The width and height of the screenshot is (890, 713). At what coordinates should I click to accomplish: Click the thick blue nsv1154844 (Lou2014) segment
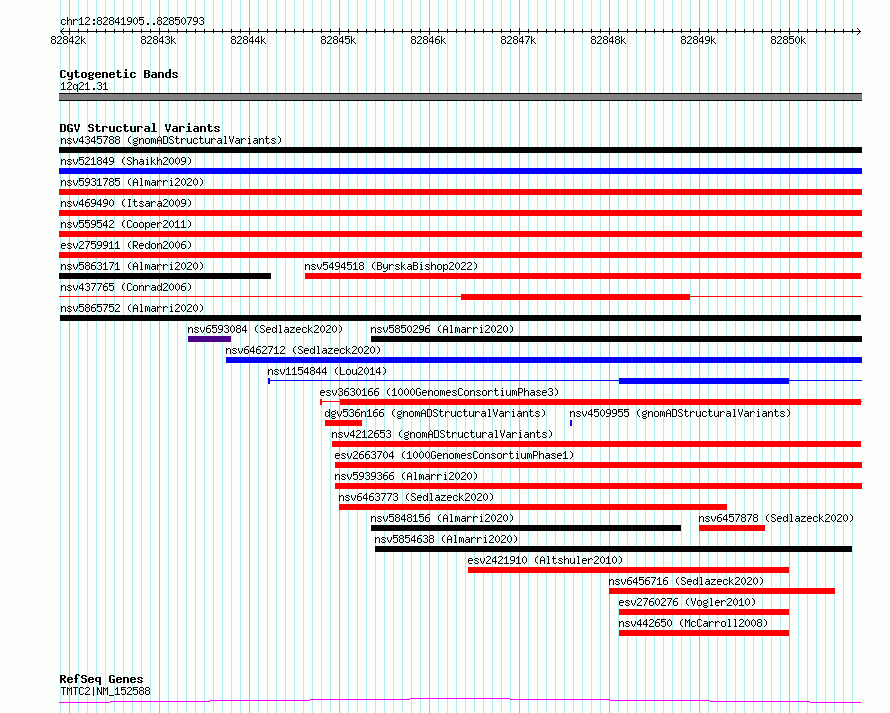(x=704, y=381)
